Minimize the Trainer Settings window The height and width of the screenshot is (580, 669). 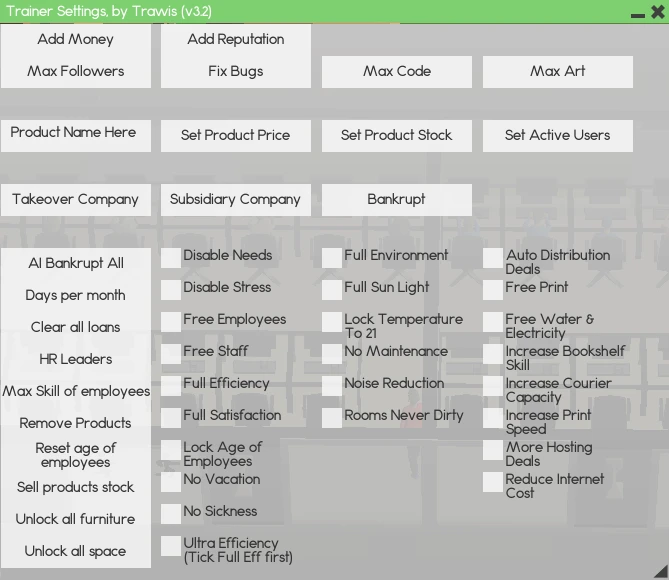638,15
